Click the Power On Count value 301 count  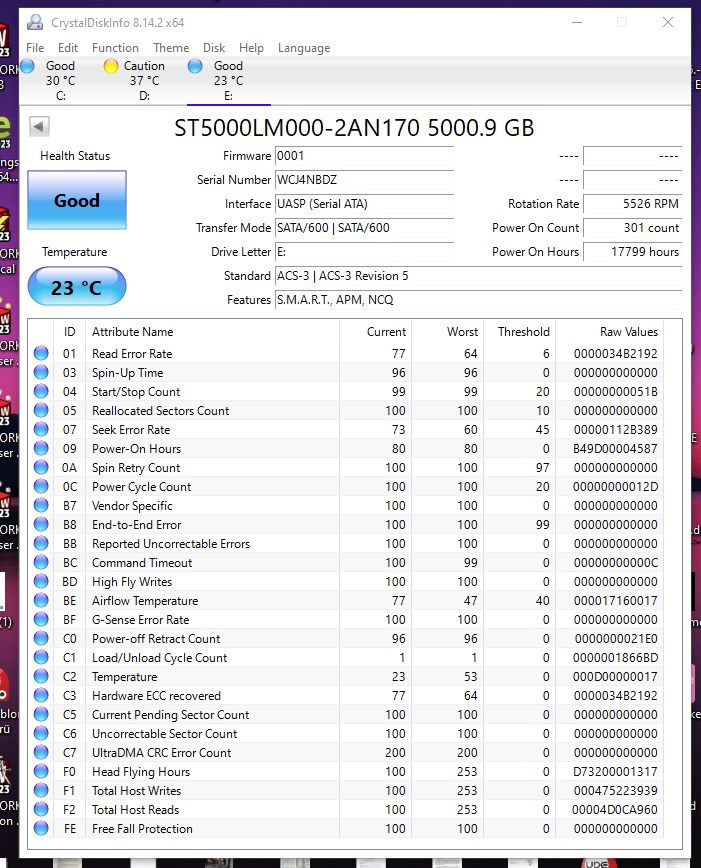(632, 228)
